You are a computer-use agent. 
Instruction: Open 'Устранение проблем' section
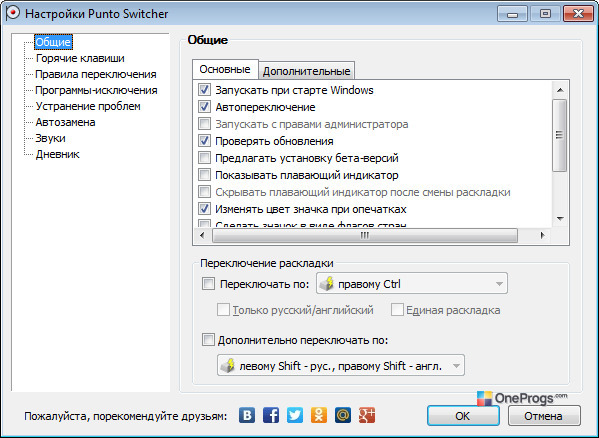point(88,107)
